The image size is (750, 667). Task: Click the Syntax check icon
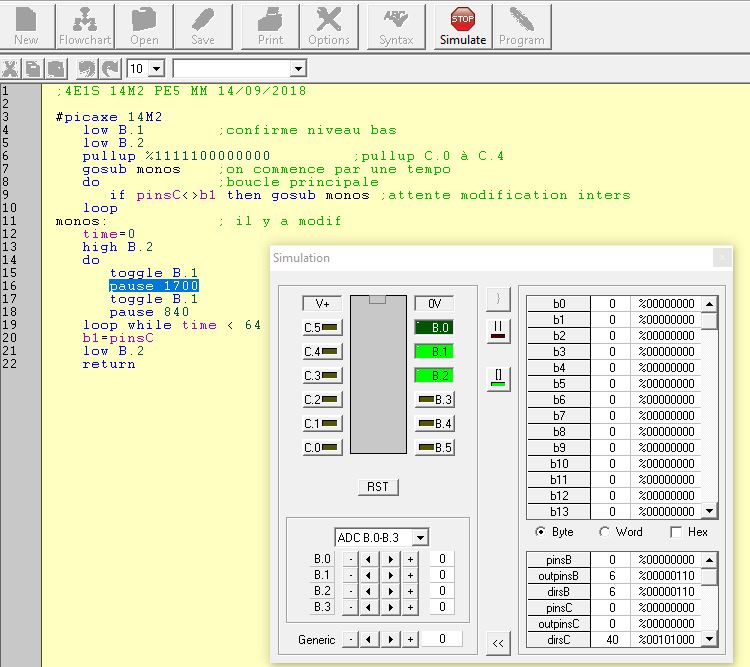tap(396, 27)
